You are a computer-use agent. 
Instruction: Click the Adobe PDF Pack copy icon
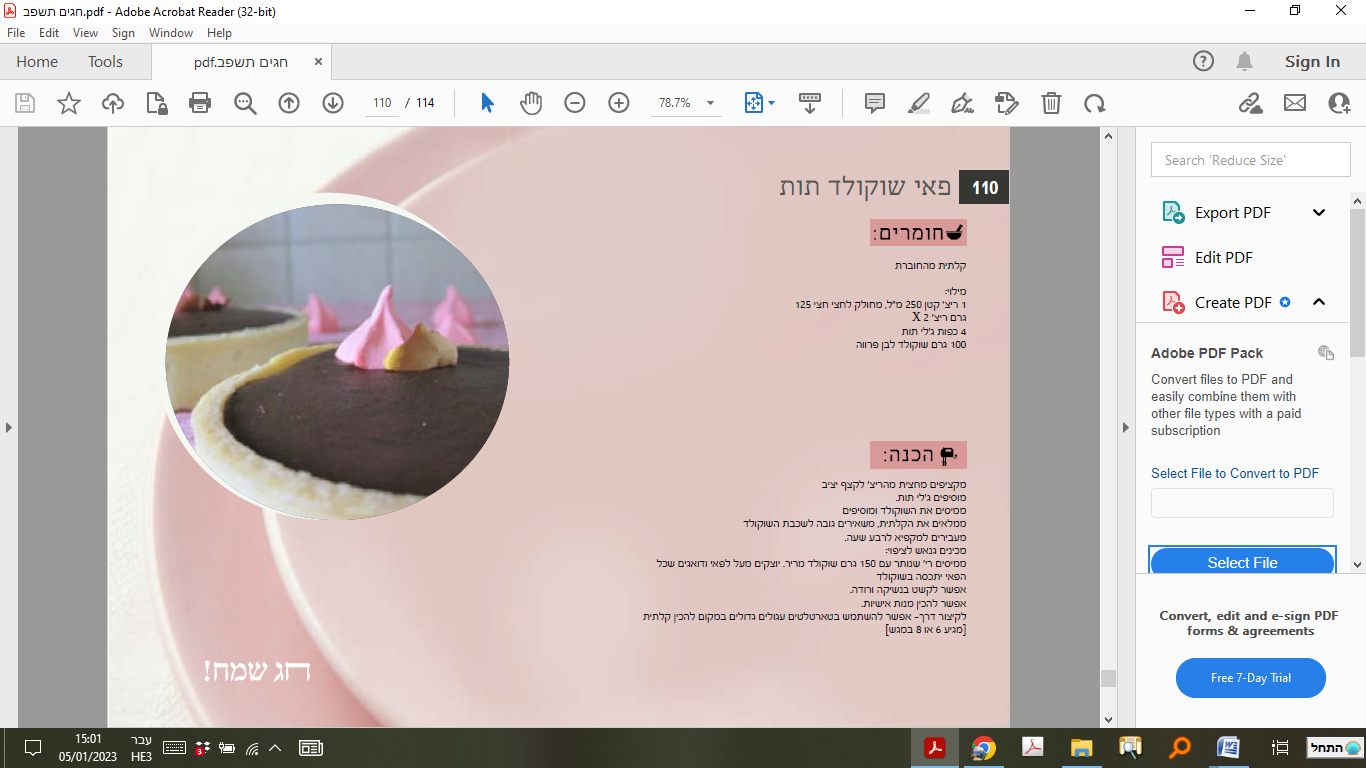(x=1326, y=352)
